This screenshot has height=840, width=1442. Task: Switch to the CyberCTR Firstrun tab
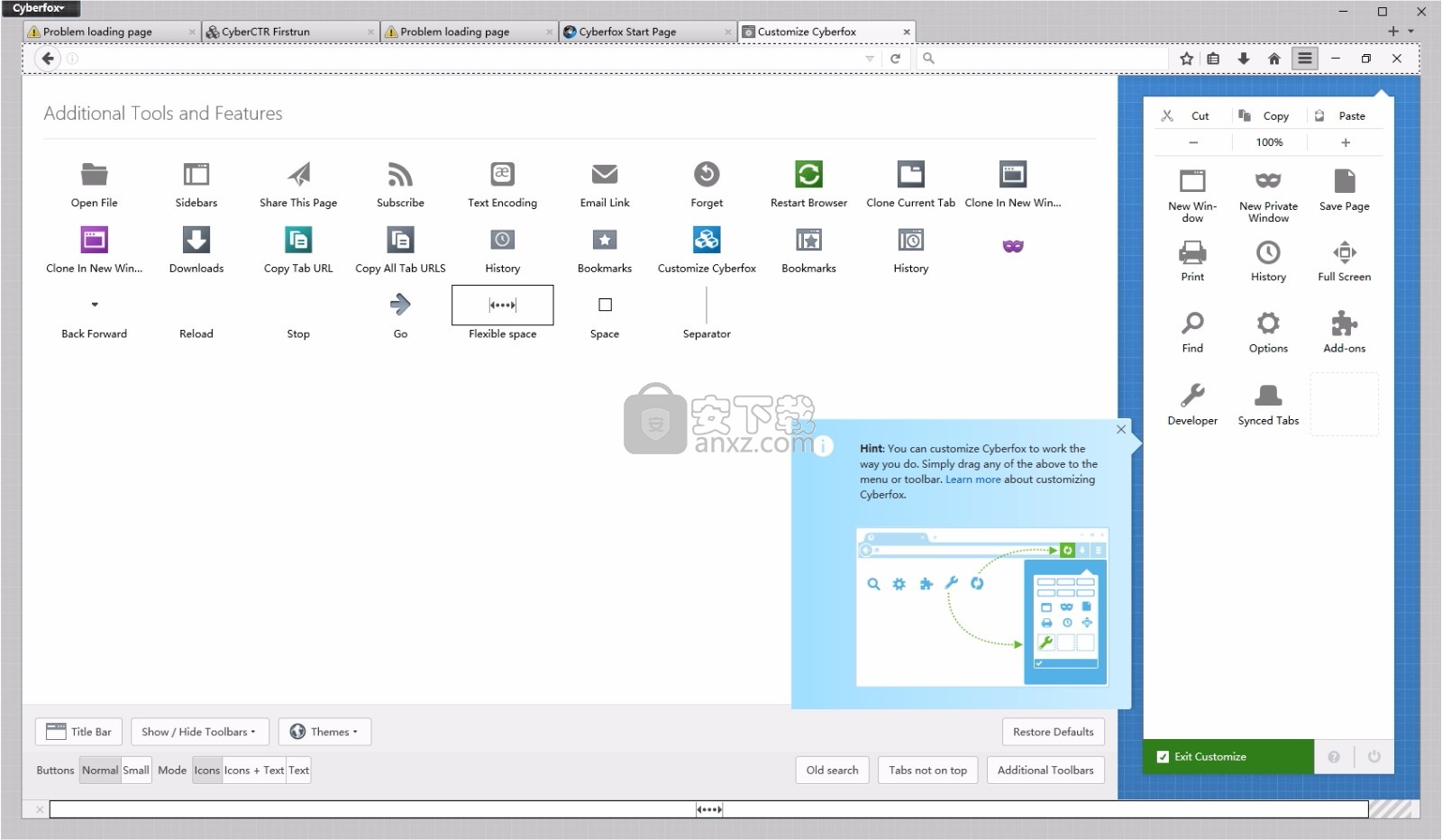pos(289,32)
